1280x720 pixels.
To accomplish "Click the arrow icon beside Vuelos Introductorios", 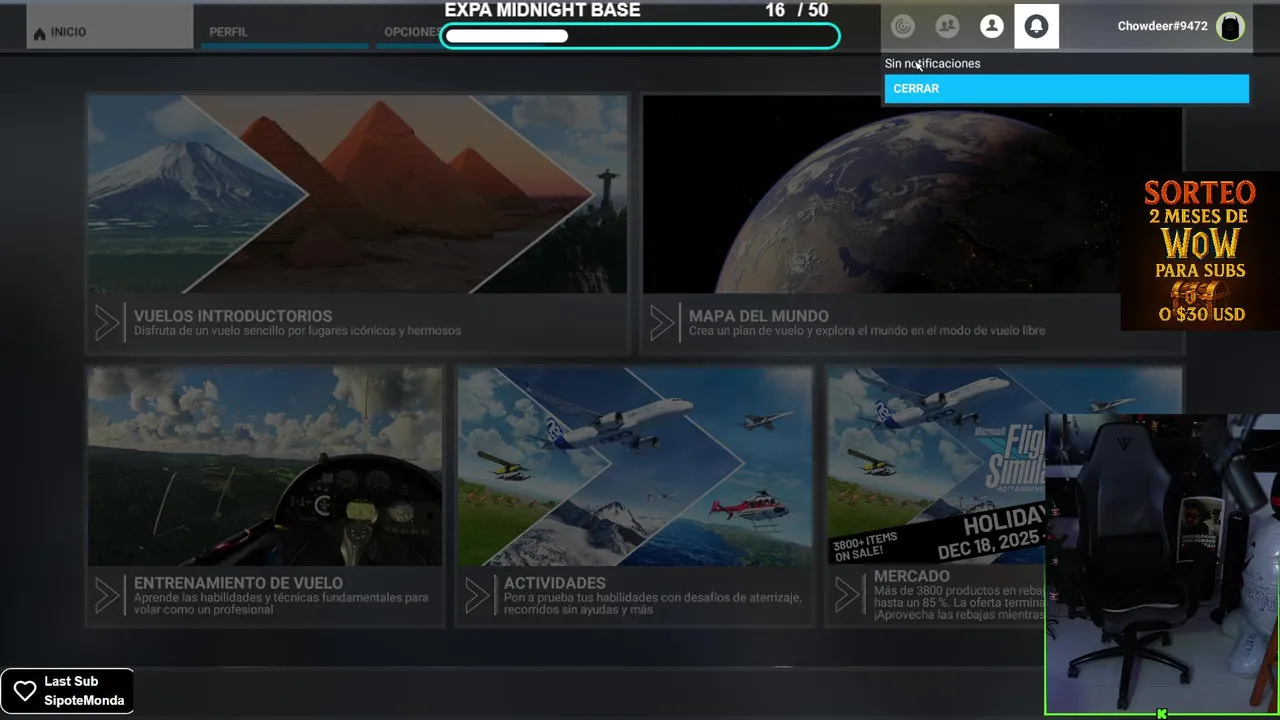I will pos(107,323).
